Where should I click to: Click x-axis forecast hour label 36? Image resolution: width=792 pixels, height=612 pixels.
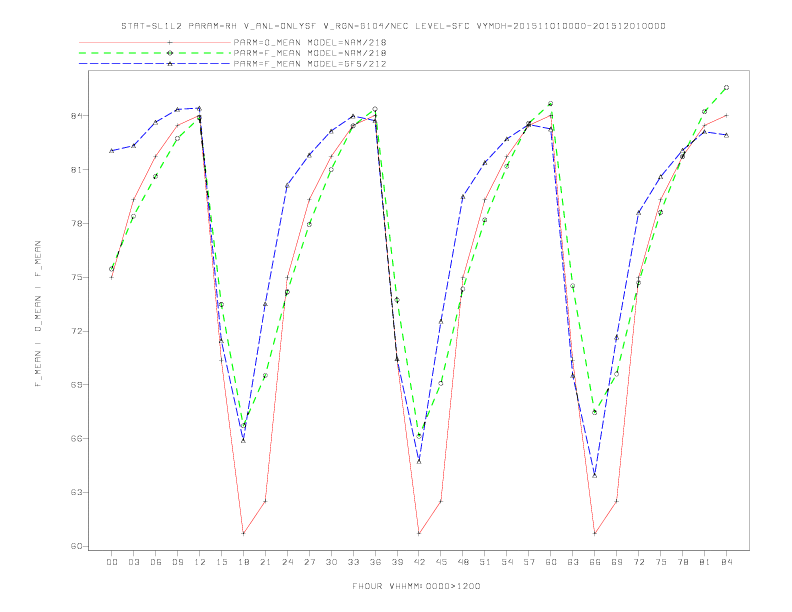tap(375, 562)
